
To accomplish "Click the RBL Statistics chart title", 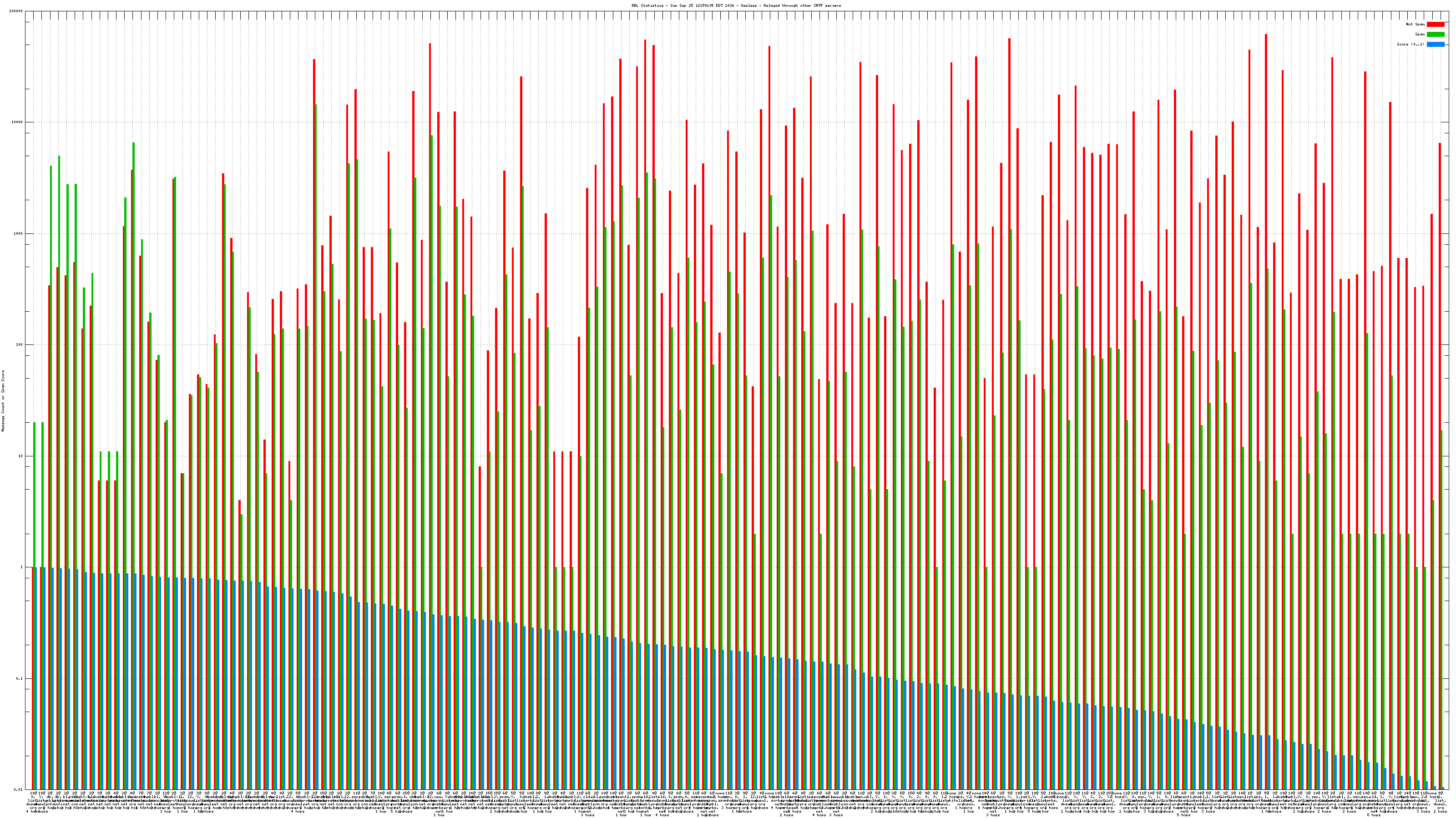I will click(x=736, y=5).
